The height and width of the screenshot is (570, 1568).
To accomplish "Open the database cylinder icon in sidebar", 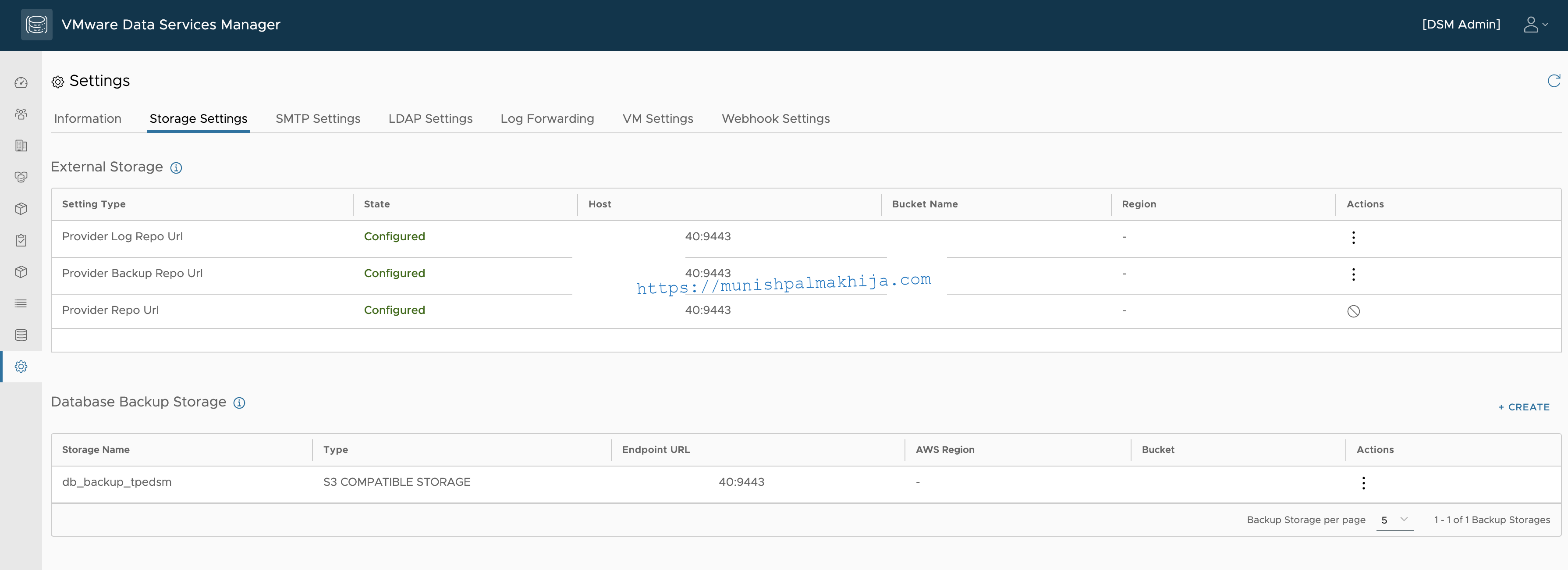I will coord(21,335).
